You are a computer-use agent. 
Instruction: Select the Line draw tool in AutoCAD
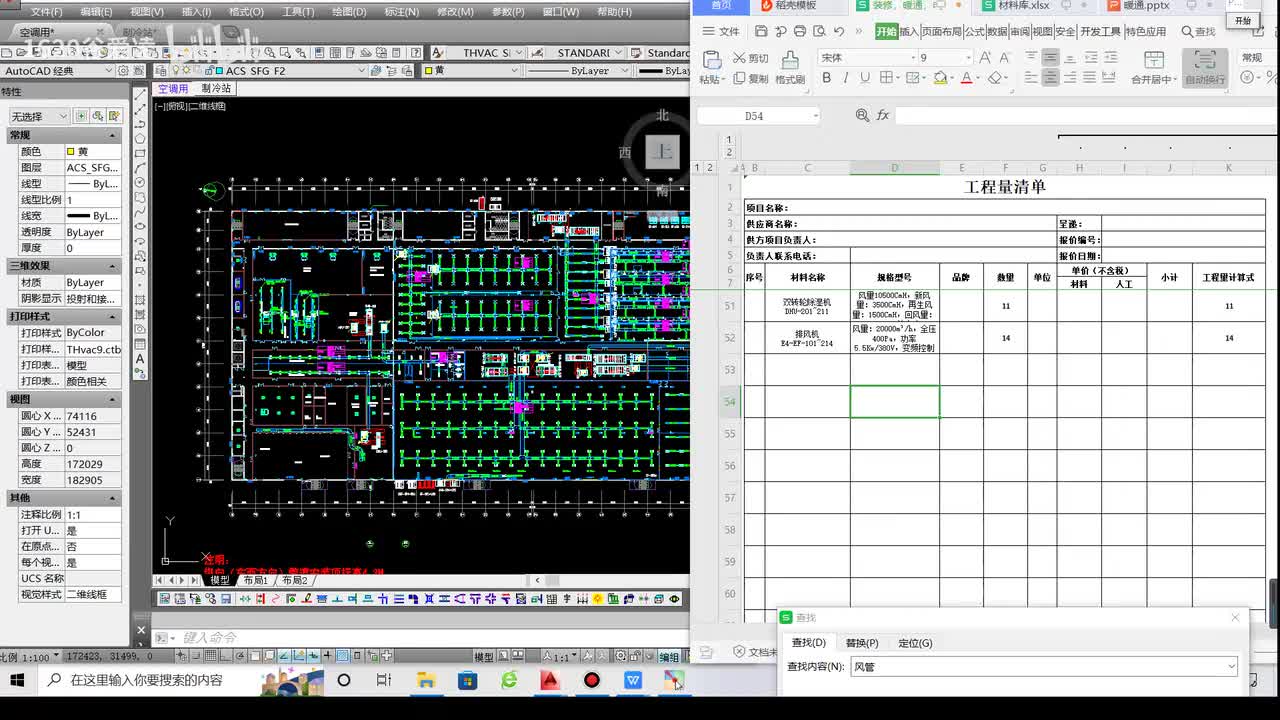pyautogui.click(x=140, y=94)
